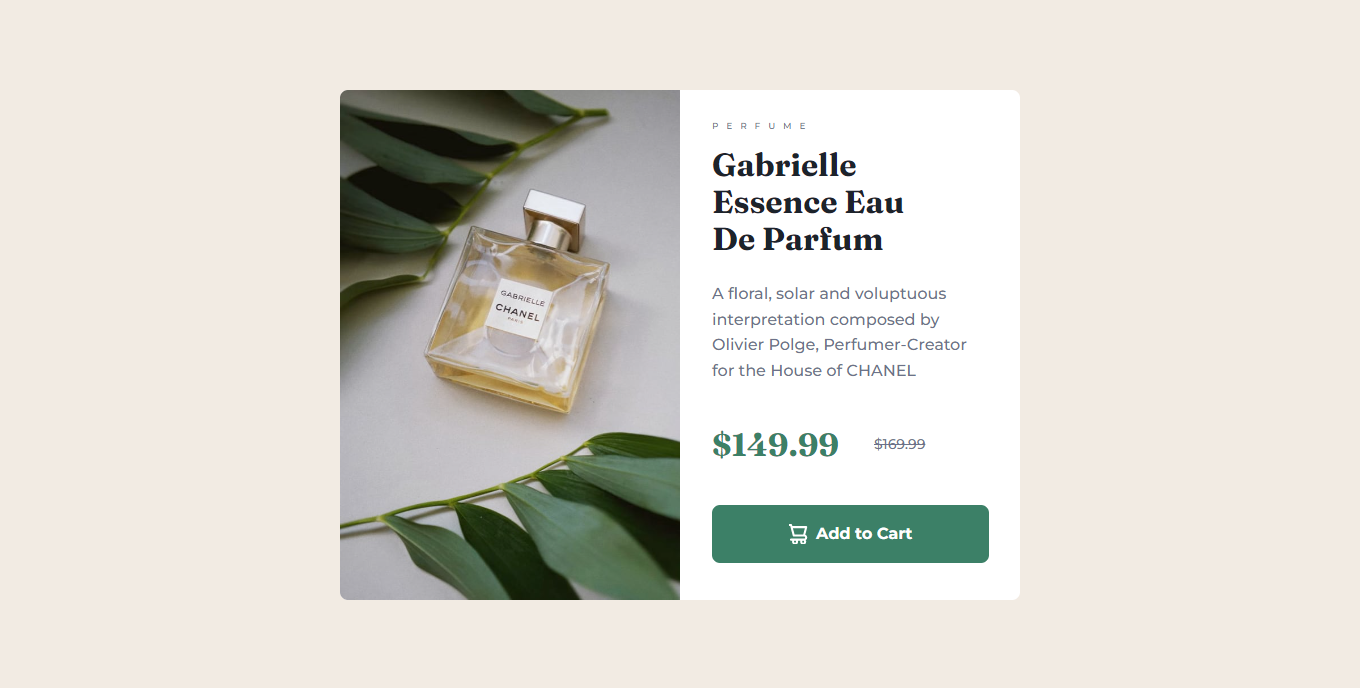Viewport: 1360px width, 688px height.
Task: Click the "A floral, solar and voluptuous" line
Action: [829, 294]
